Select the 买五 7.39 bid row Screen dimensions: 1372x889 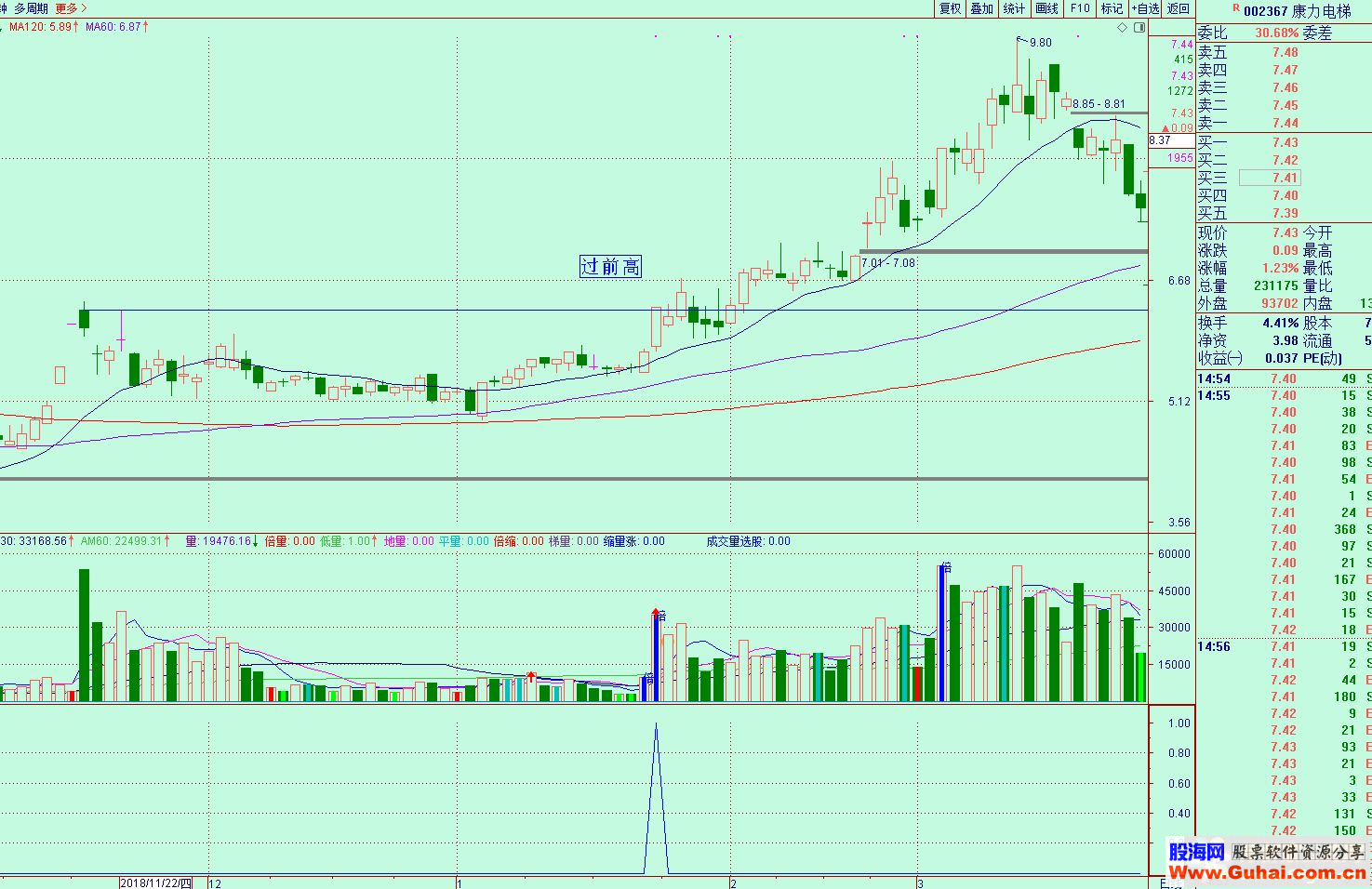tap(1284, 213)
